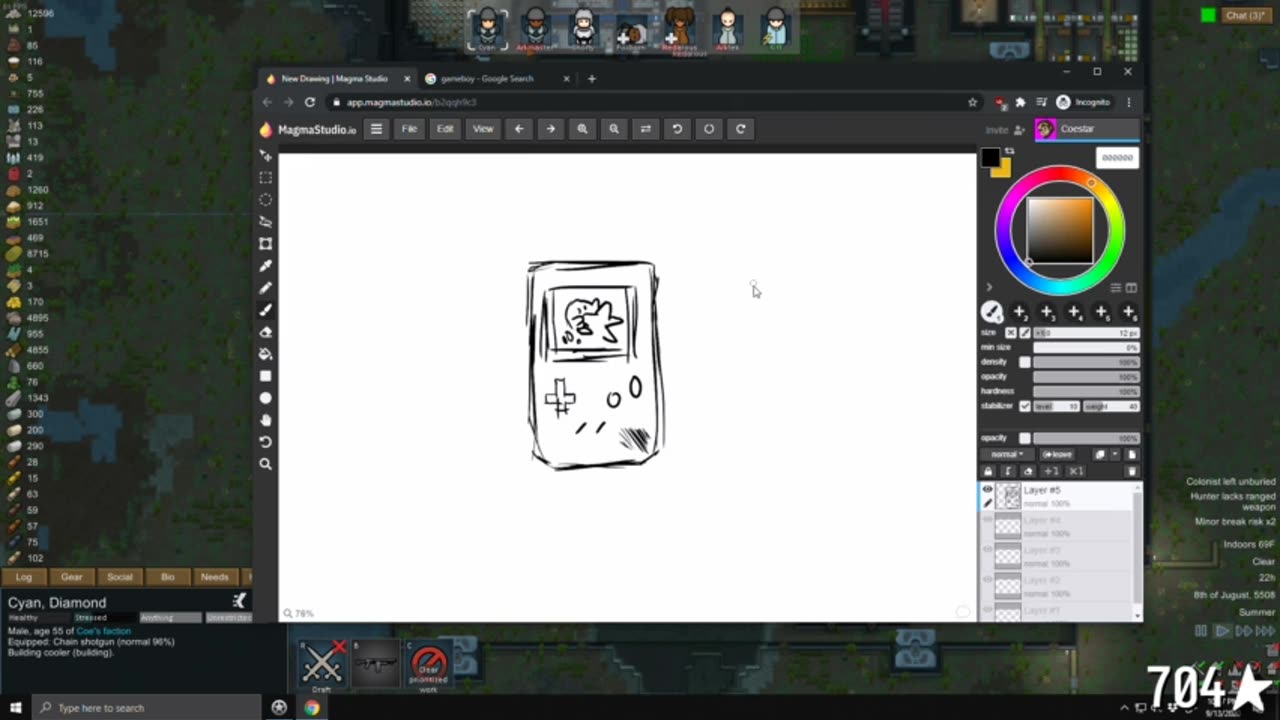
Task: Toggle size pressure pen icon
Action: (1025, 332)
